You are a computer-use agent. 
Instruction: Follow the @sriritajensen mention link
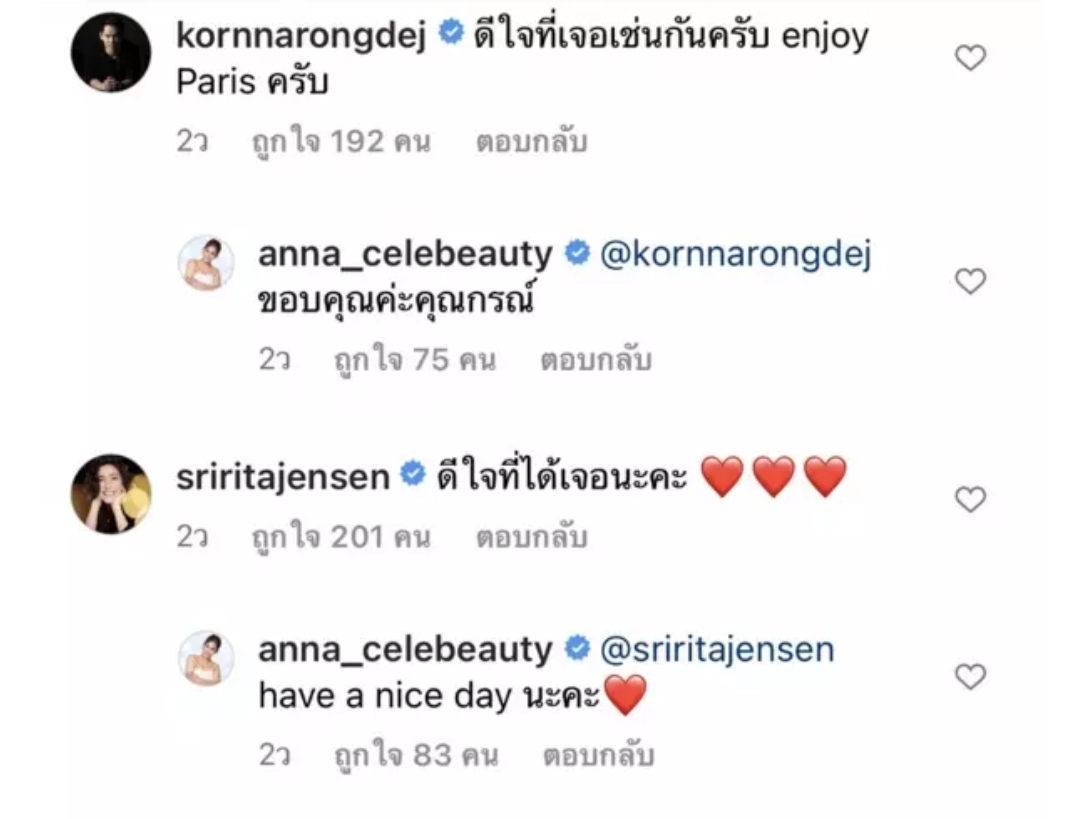point(717,650)
